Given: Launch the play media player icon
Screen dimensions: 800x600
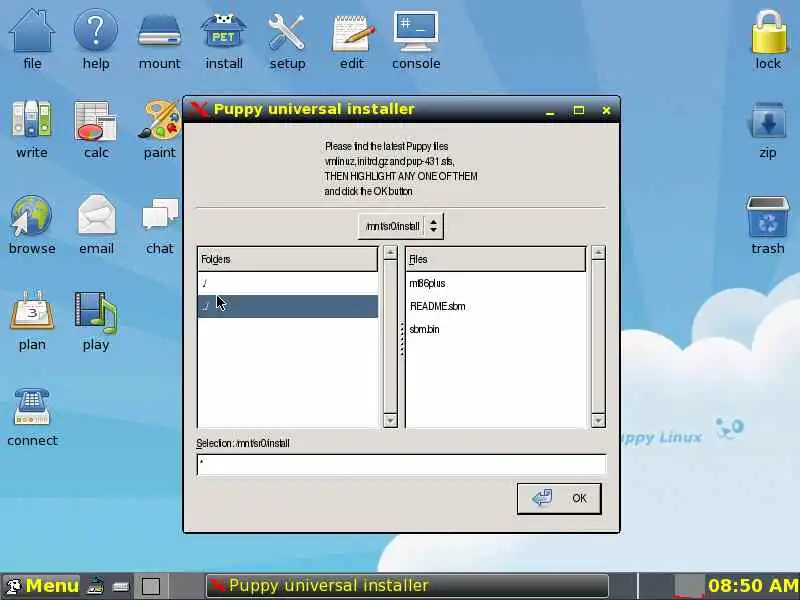Looking at the screenshot, I should [x=96, y=320].
